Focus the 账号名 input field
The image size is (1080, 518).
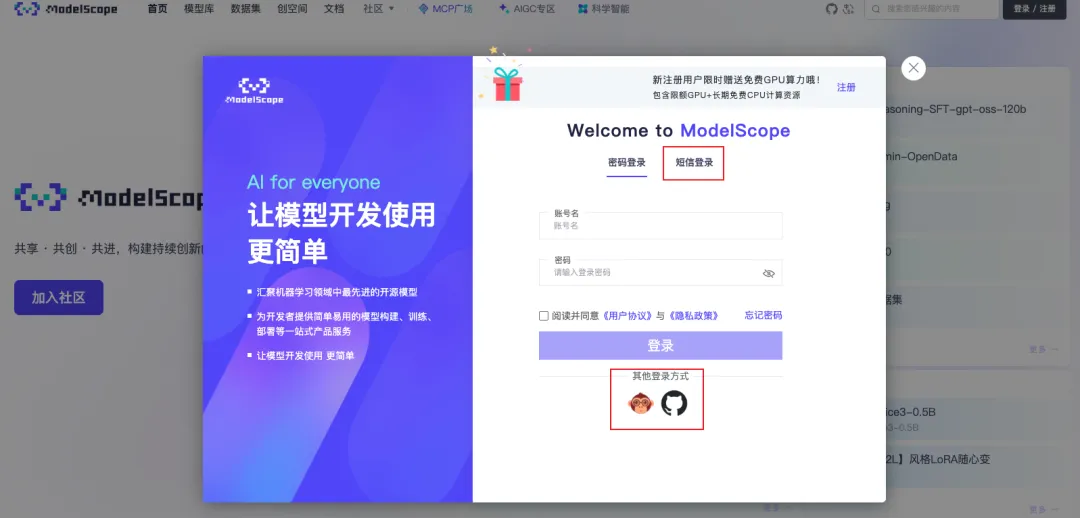[x=661, y=225]
